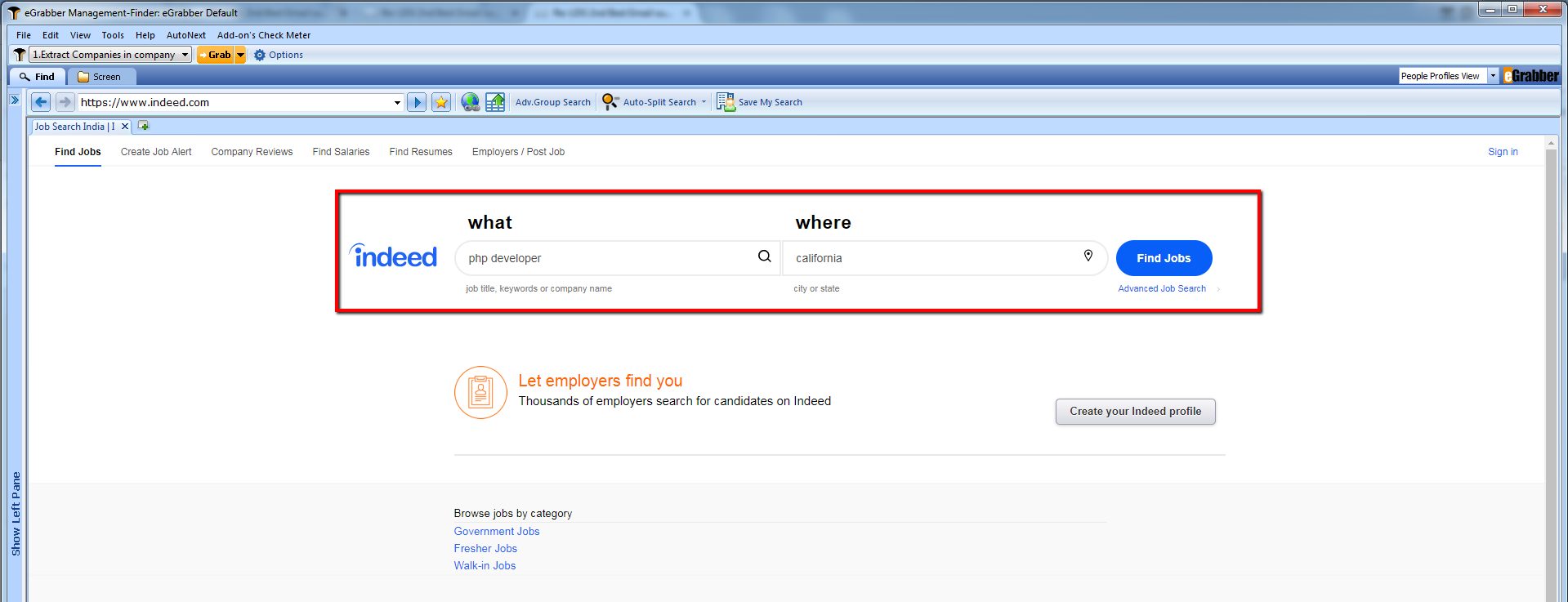Click the location pin in the where field
This screenshot has height=602, width=1568.
pyautogui.click(x=1088, y=256)
